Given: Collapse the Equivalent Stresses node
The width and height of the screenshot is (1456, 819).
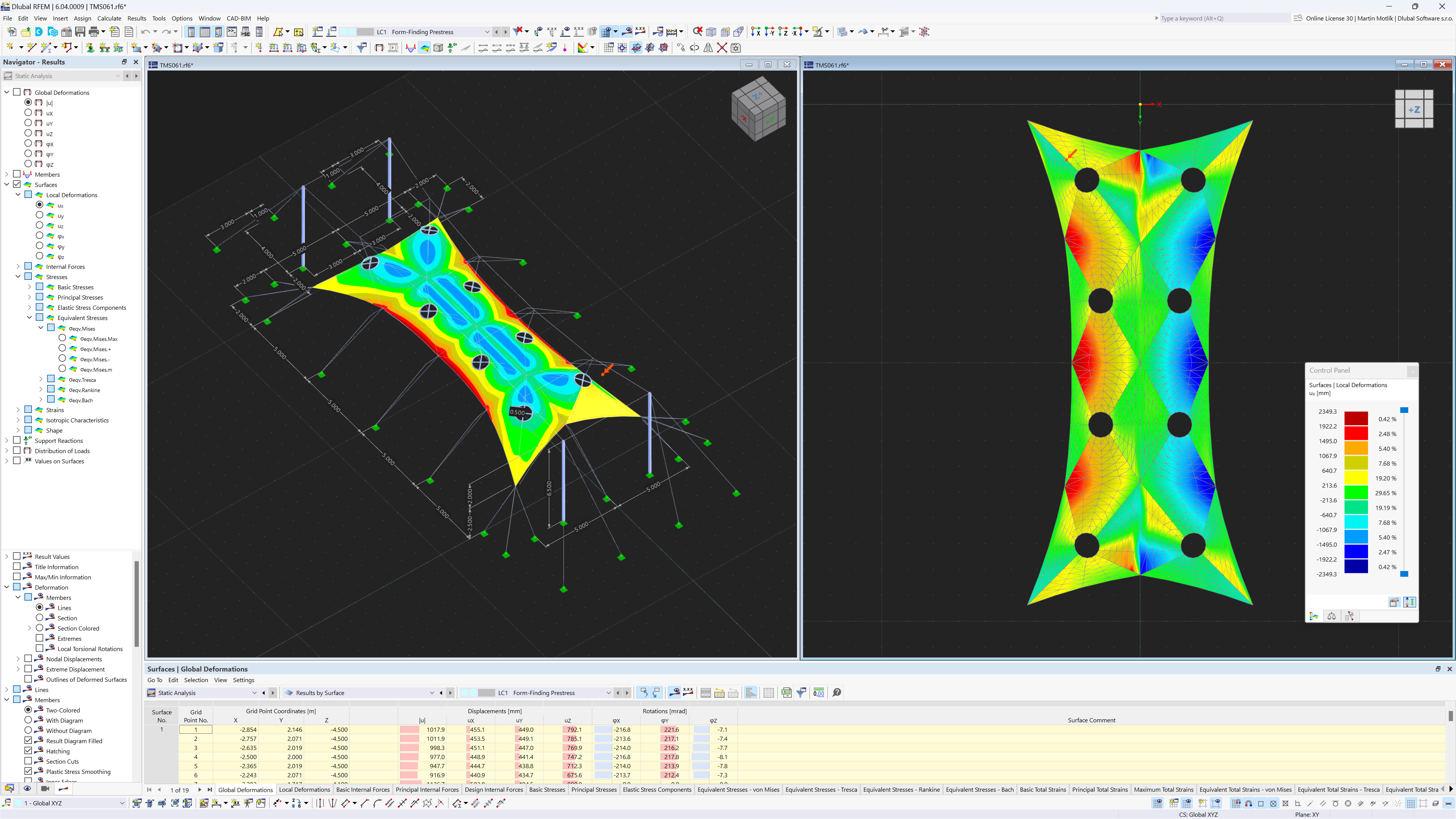Looking at the screenshot, I should click(30, 317).
